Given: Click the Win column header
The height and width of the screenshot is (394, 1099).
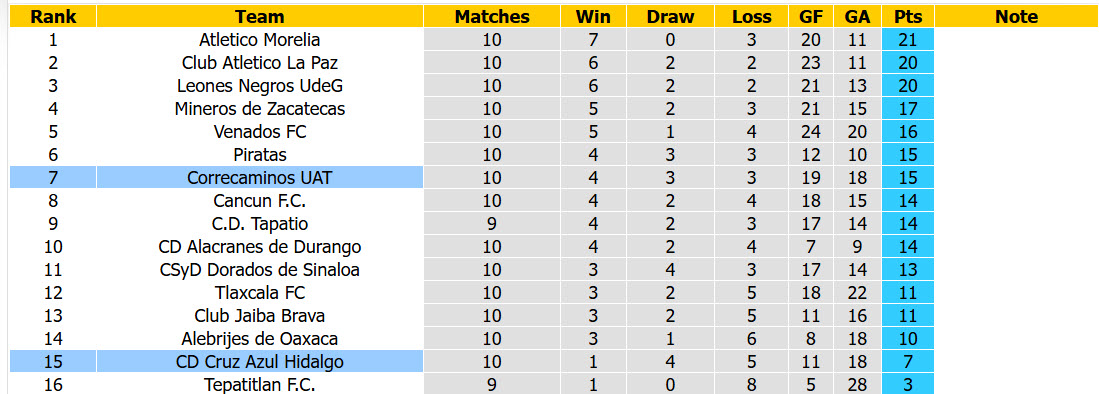Looking at the screenshot, I should 594,17.
